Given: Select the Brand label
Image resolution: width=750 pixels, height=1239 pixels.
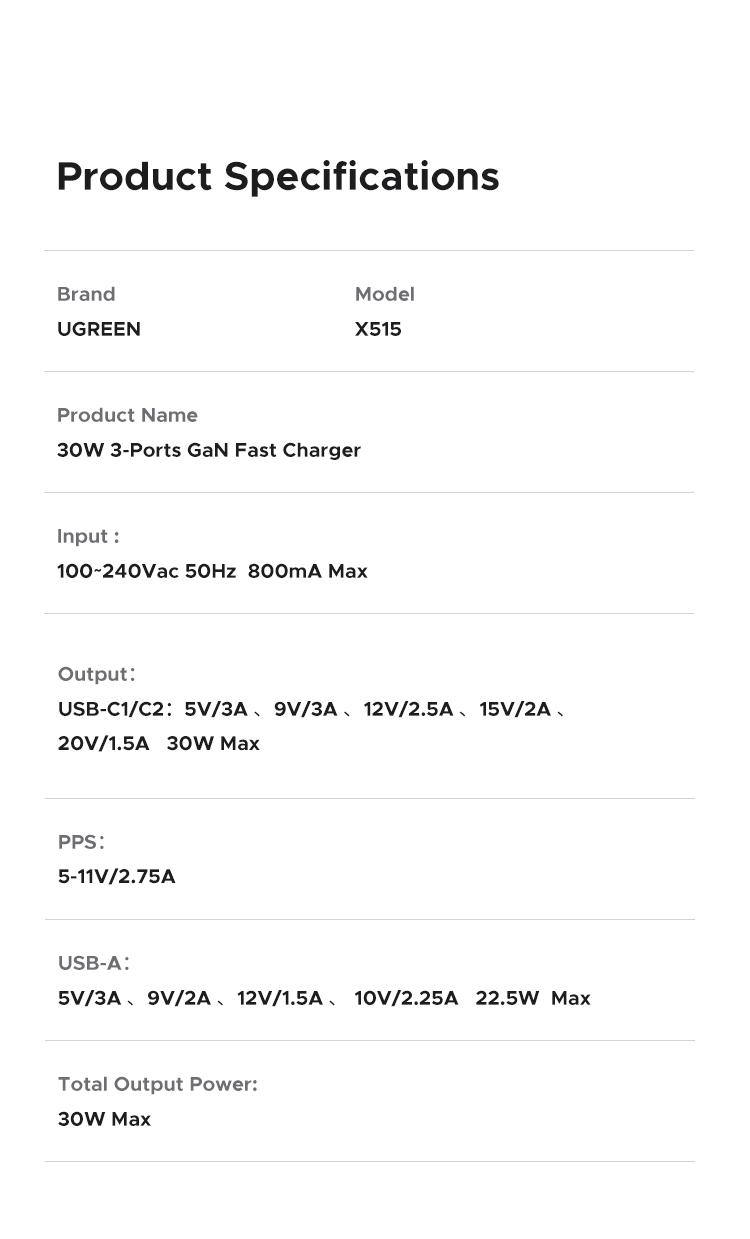Looking at the screenshot, I should click(x=86, y=294).
